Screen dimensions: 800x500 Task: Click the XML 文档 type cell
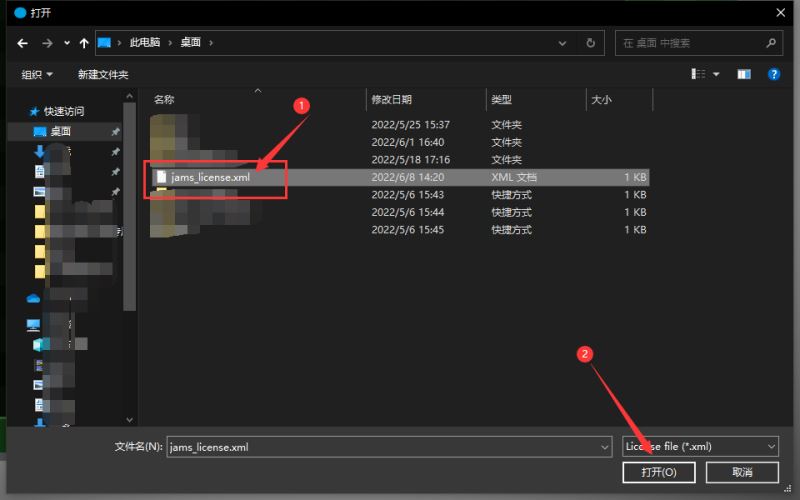click(514, 178)
